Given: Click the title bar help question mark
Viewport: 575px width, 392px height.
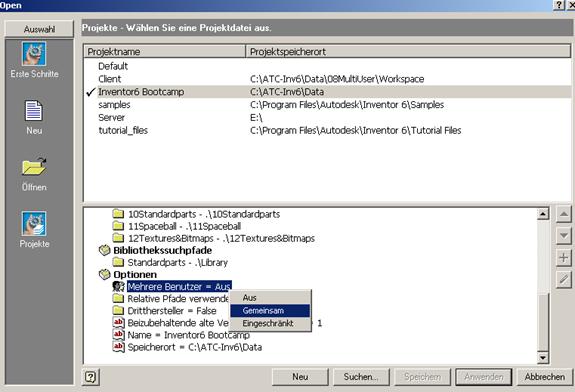Looking at the screenshot, I should (558, 5).
